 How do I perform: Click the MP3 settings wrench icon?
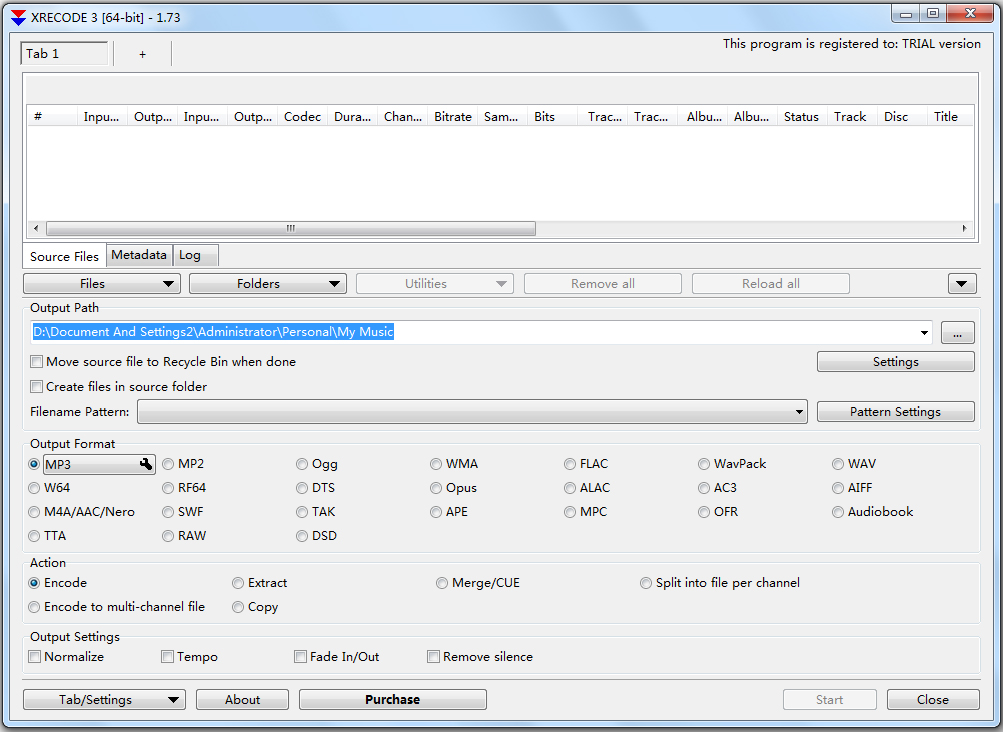tap(145, 465)
